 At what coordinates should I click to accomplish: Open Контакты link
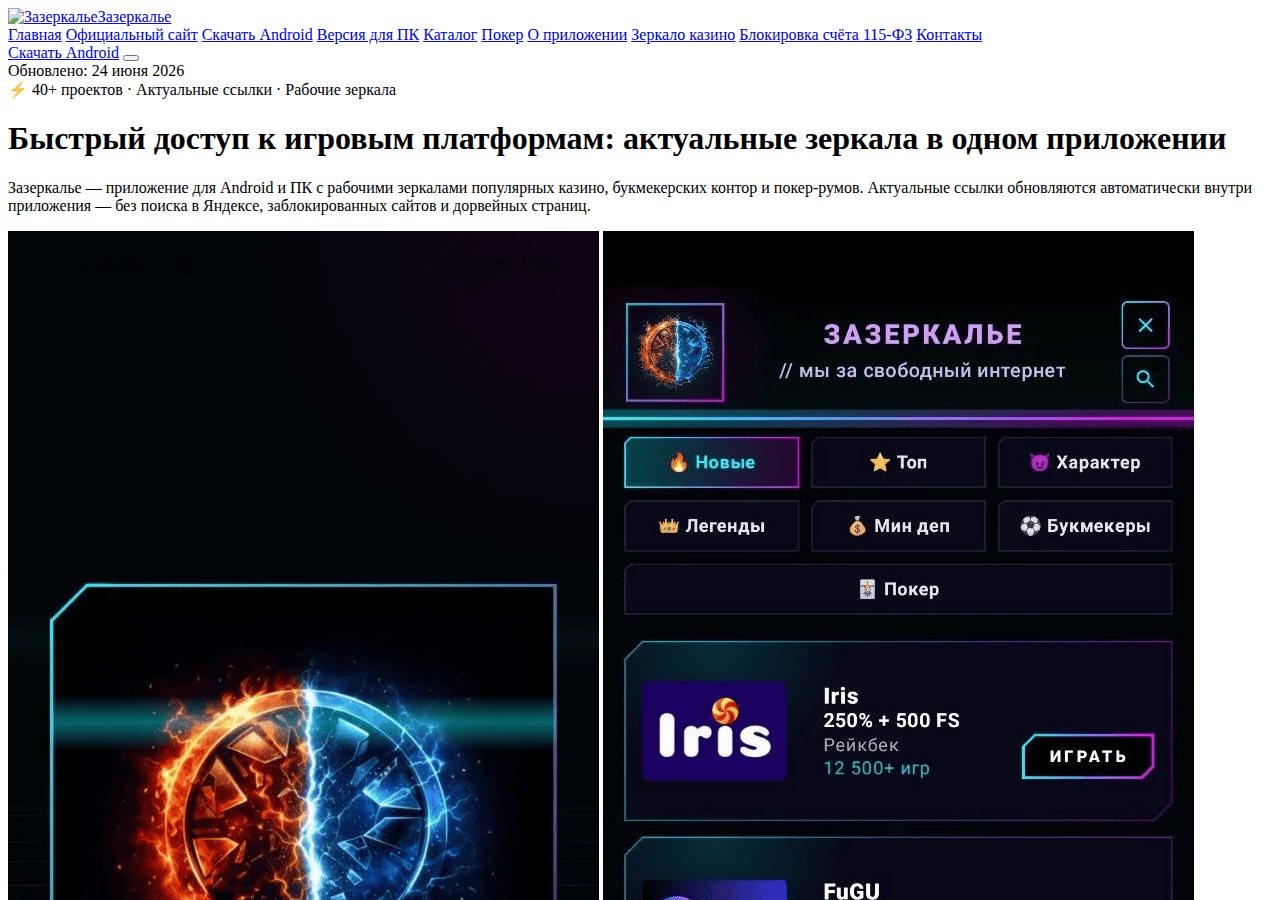pos(949,35)
